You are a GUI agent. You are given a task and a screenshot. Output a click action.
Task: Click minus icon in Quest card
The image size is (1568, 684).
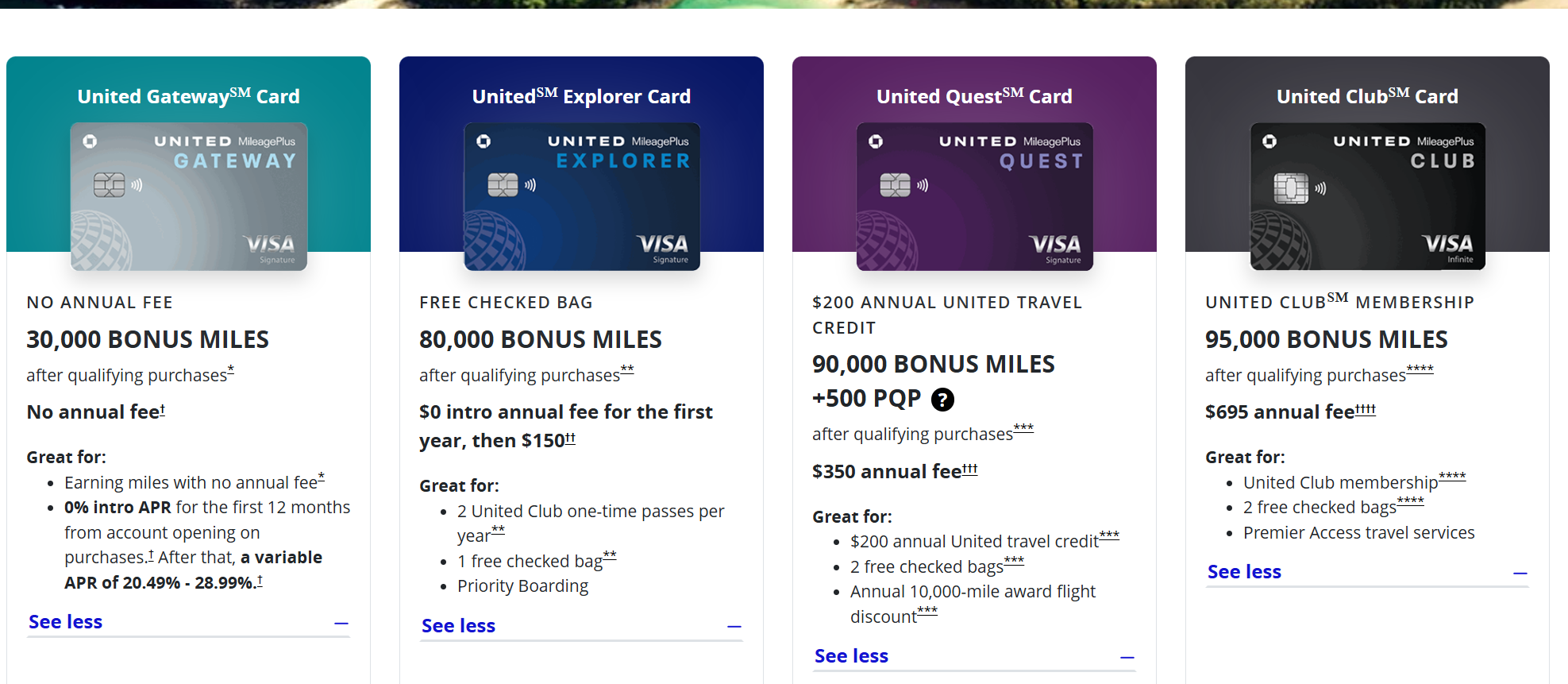1127,658
